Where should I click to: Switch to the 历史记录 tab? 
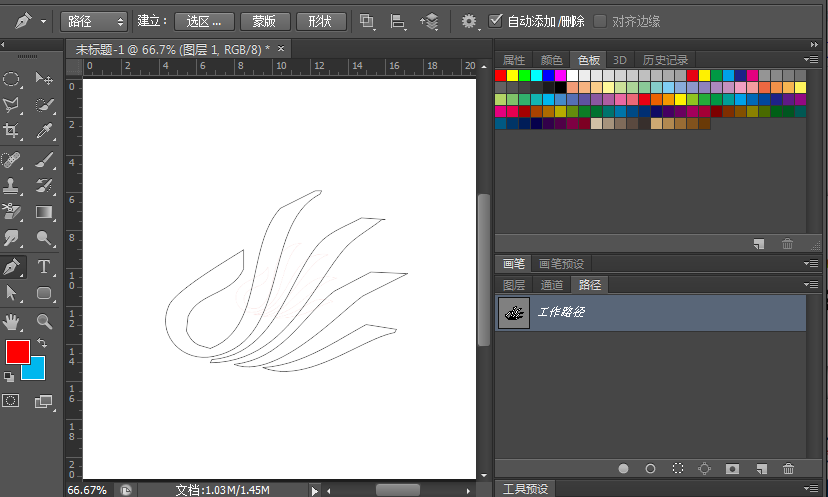(x=665, y=60)
